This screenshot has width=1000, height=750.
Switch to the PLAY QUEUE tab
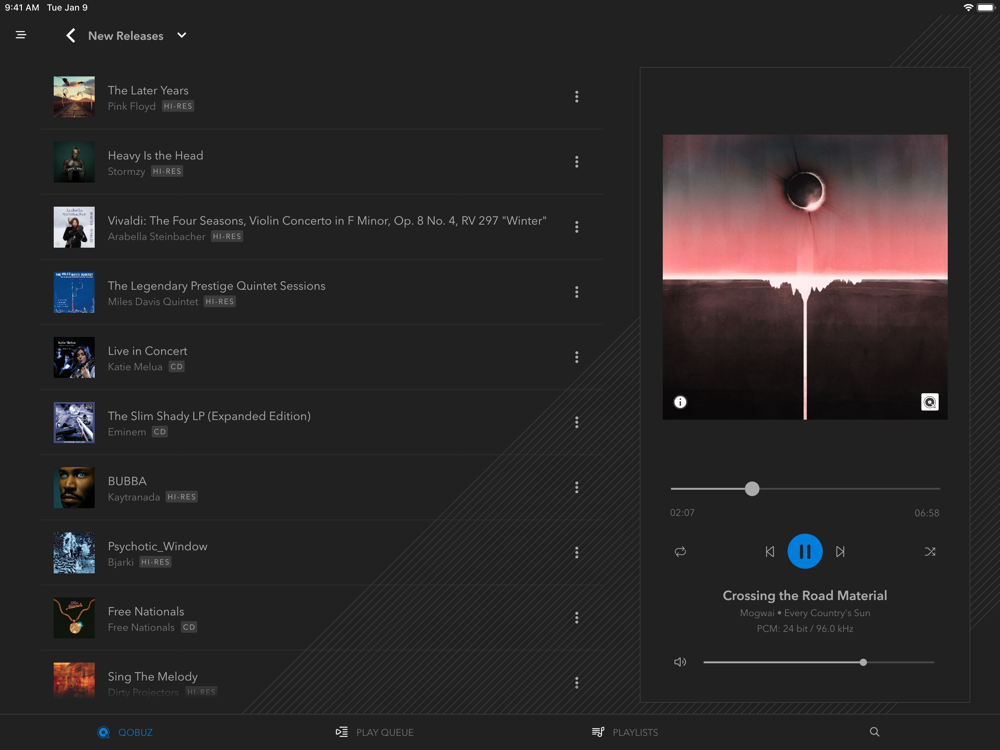tap(374, 732)
